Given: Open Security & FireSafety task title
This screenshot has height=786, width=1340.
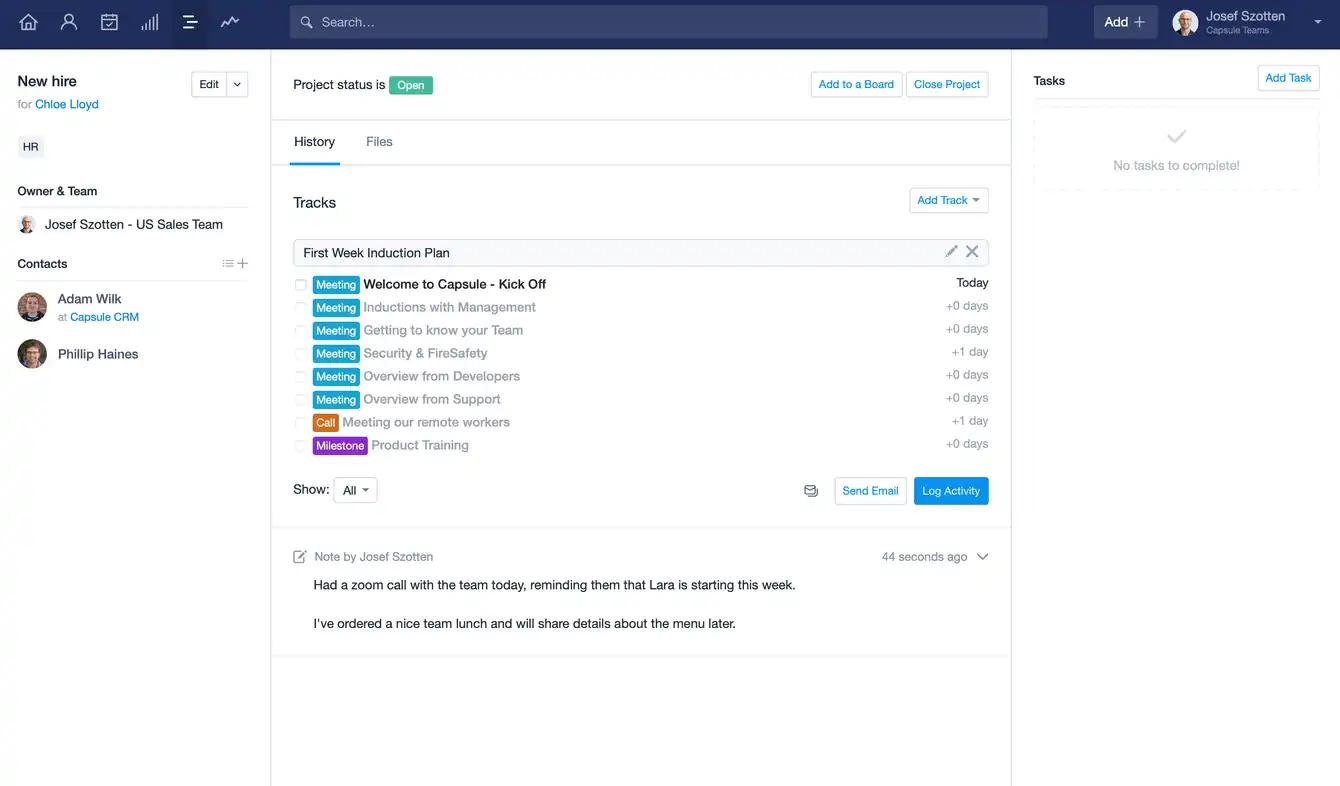Looking at the screenshot, I should point(425,353).
